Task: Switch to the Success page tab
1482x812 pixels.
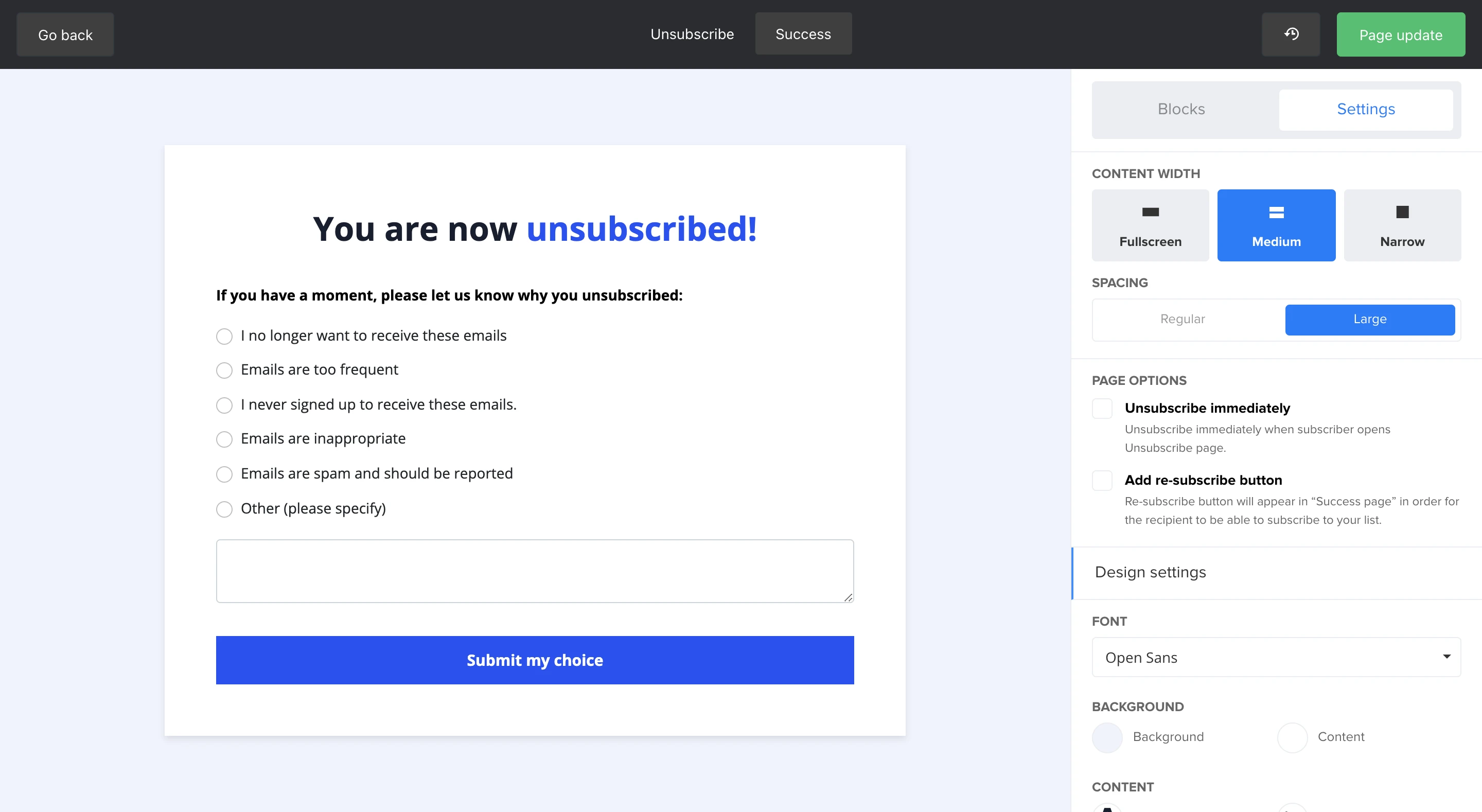Action: click(803, 34)
